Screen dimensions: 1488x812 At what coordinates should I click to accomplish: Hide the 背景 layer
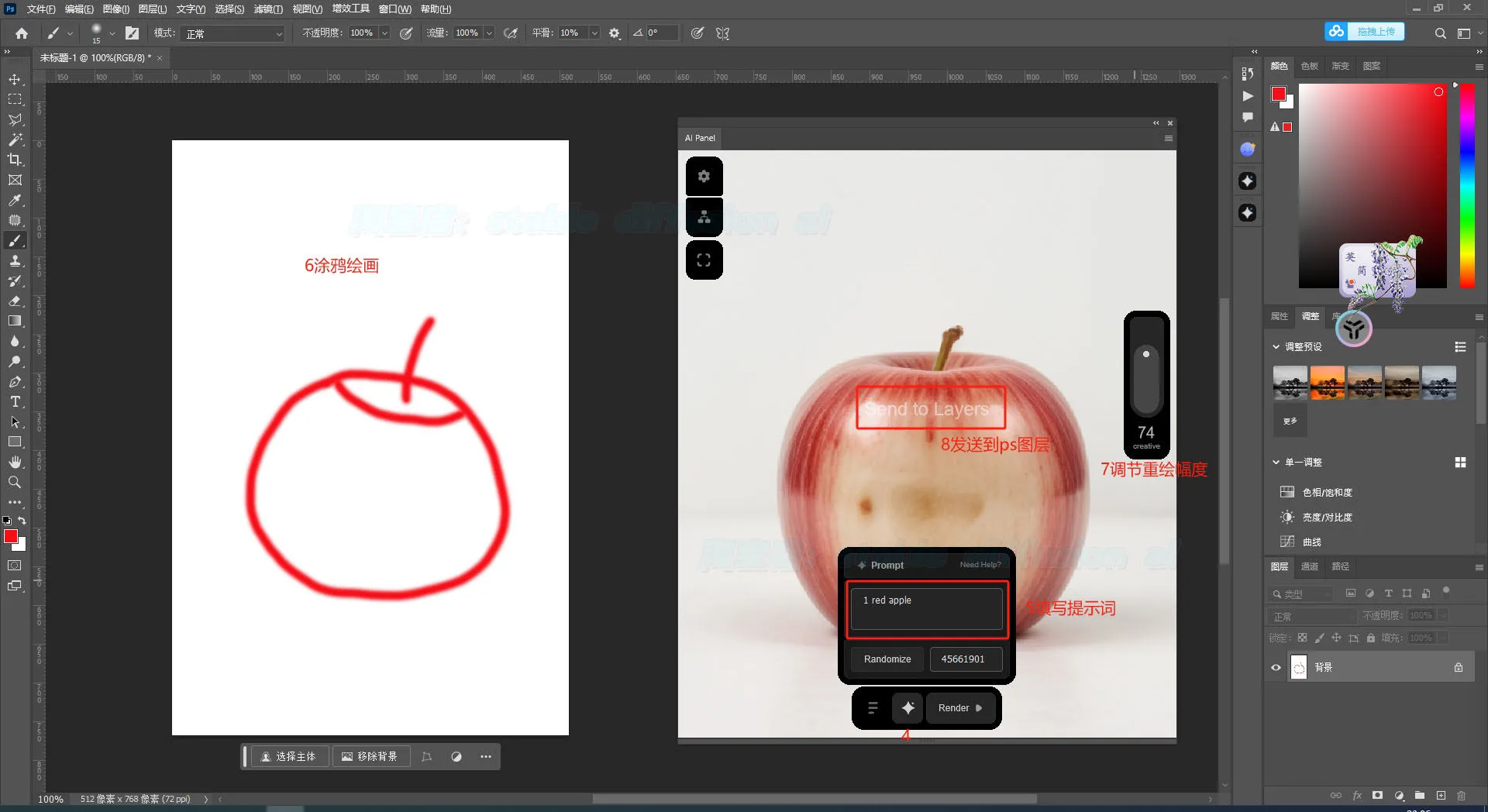click(x=1276, y=667)
